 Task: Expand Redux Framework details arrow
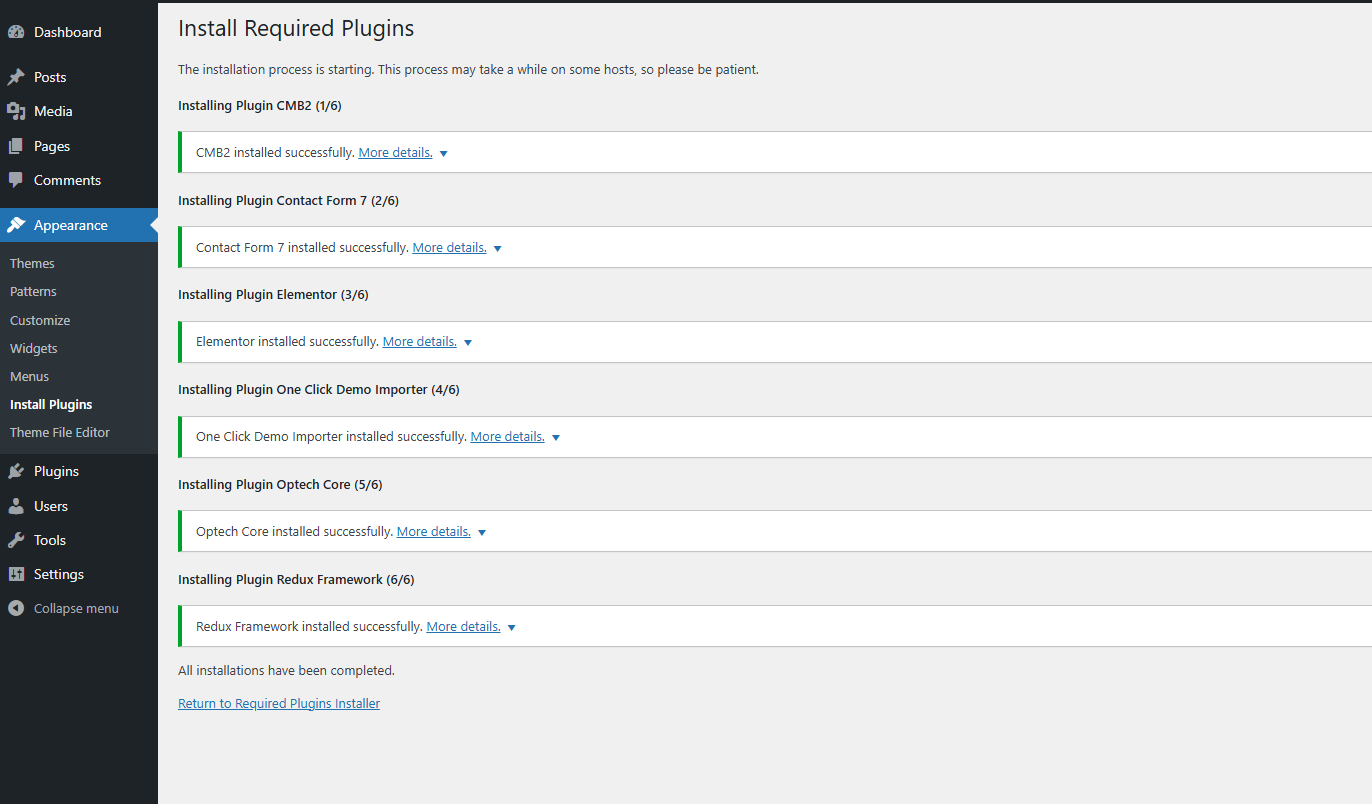coord(512,628)
